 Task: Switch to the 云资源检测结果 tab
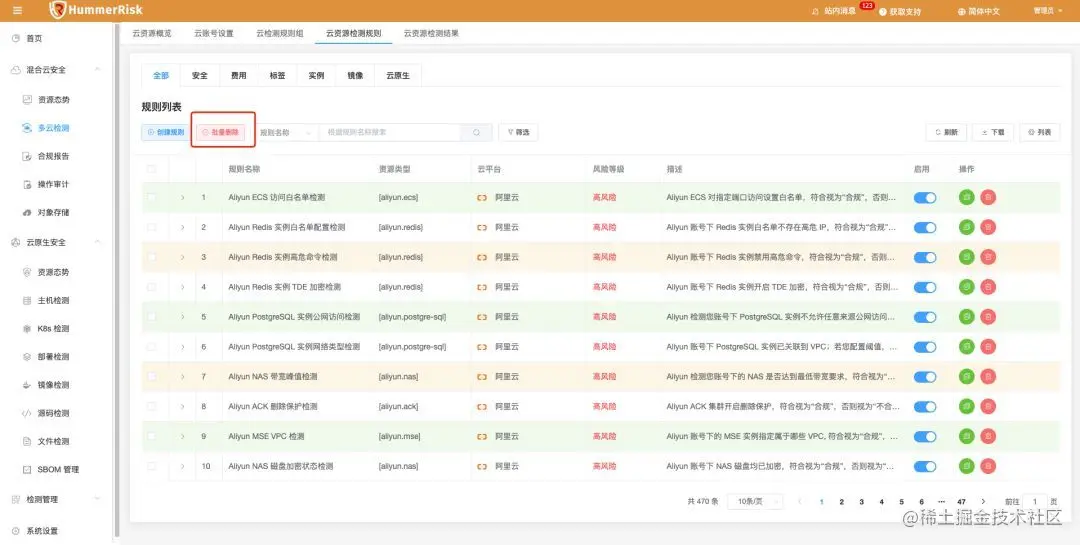click(x=431, y=33)
